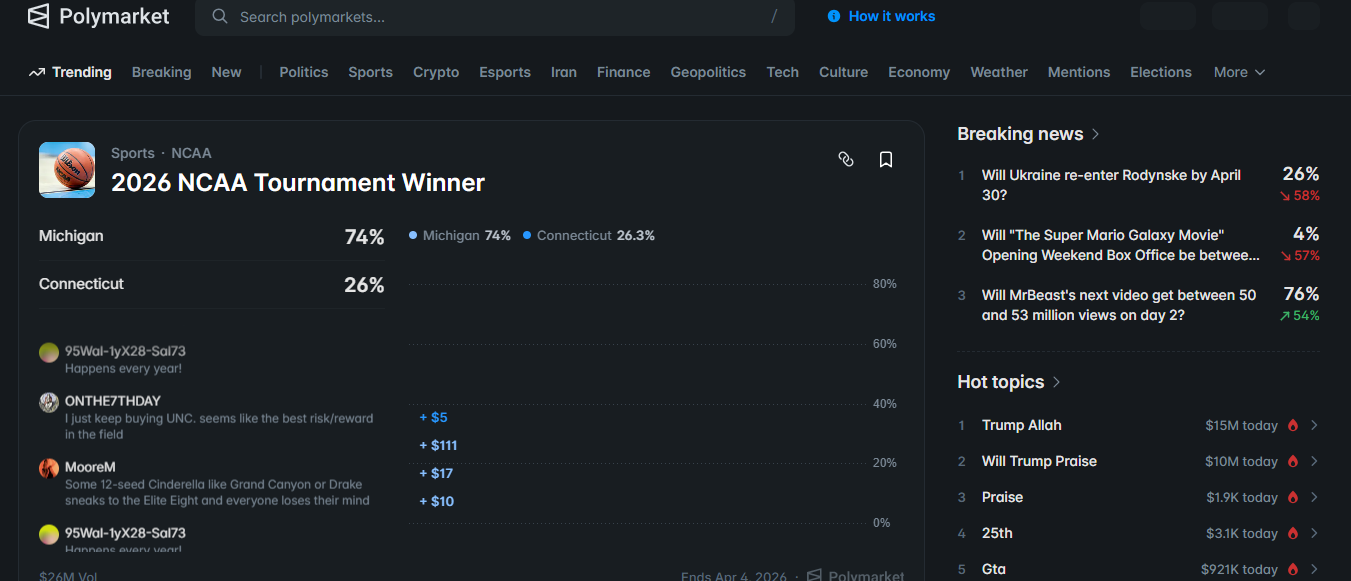Click the search polymarkets field
This screenshot has width=1351, height=581.
click(495, 17)
